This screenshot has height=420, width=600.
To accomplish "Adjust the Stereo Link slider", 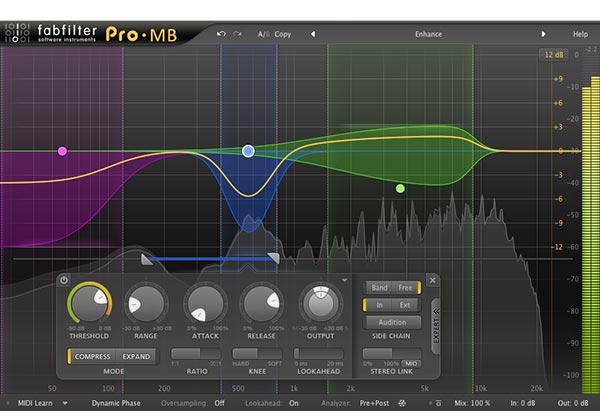I will click(391, 353).
